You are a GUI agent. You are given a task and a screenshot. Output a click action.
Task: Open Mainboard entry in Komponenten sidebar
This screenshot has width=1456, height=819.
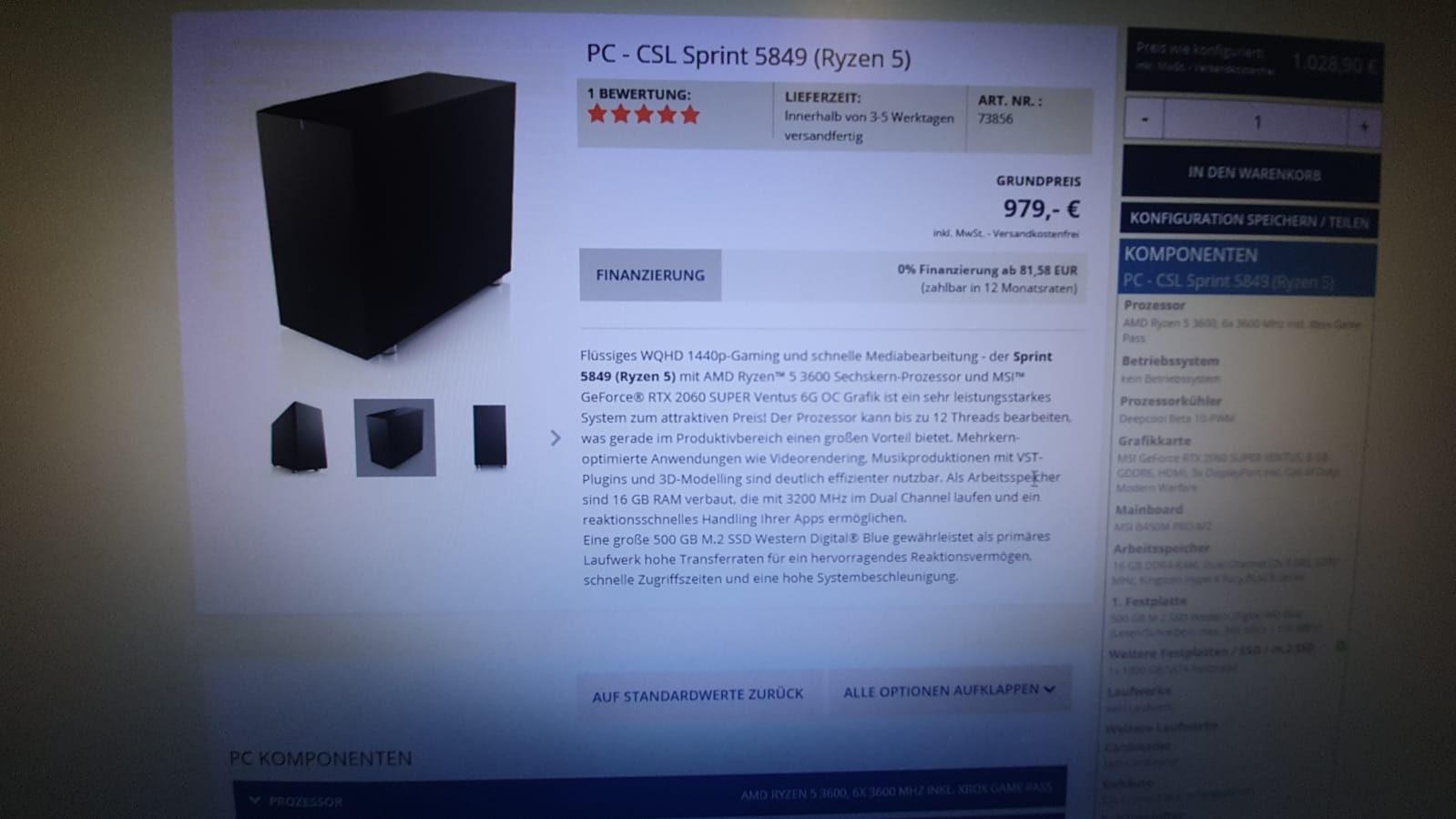click(1148, 510)
